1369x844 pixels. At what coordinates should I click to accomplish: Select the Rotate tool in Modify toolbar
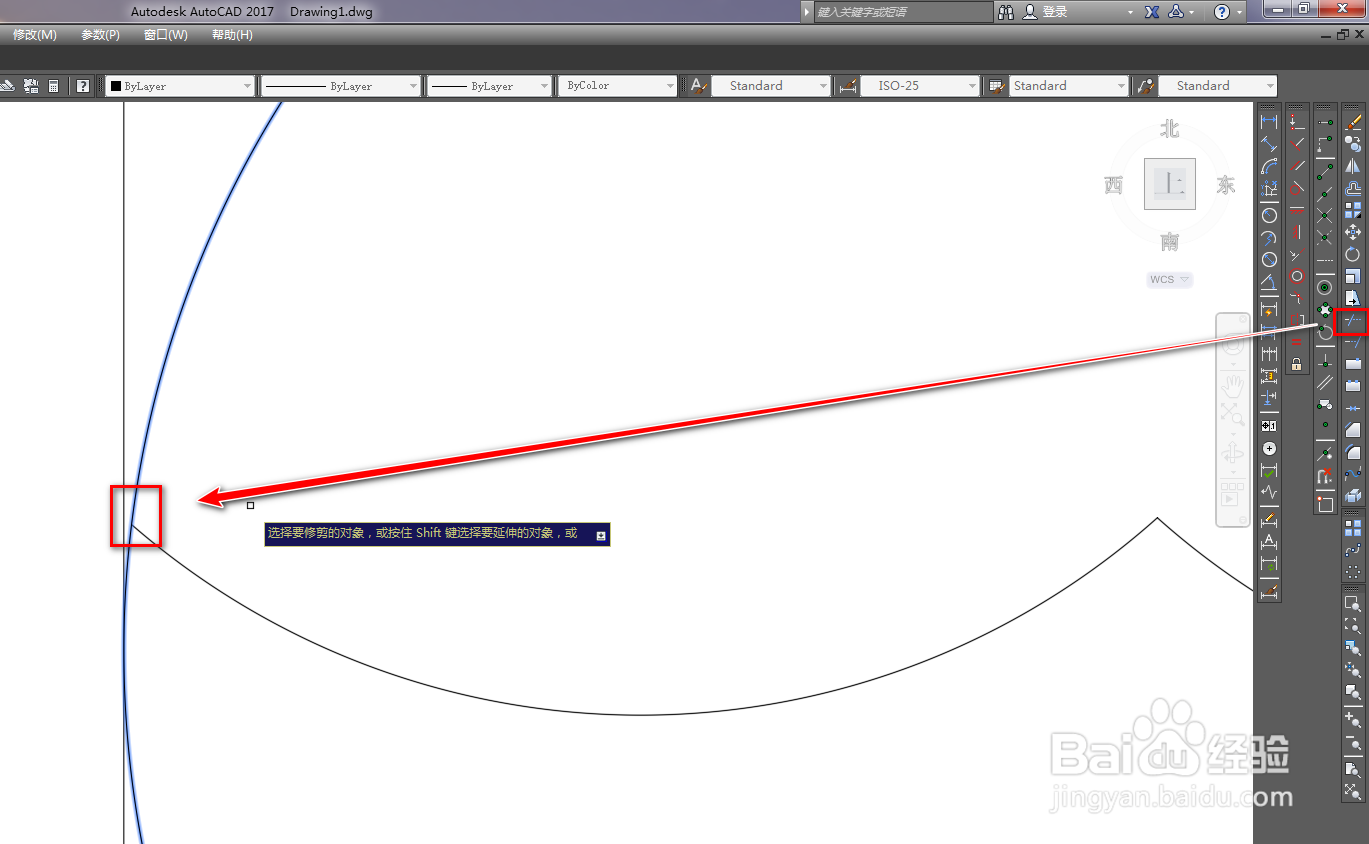[1353, 254]
